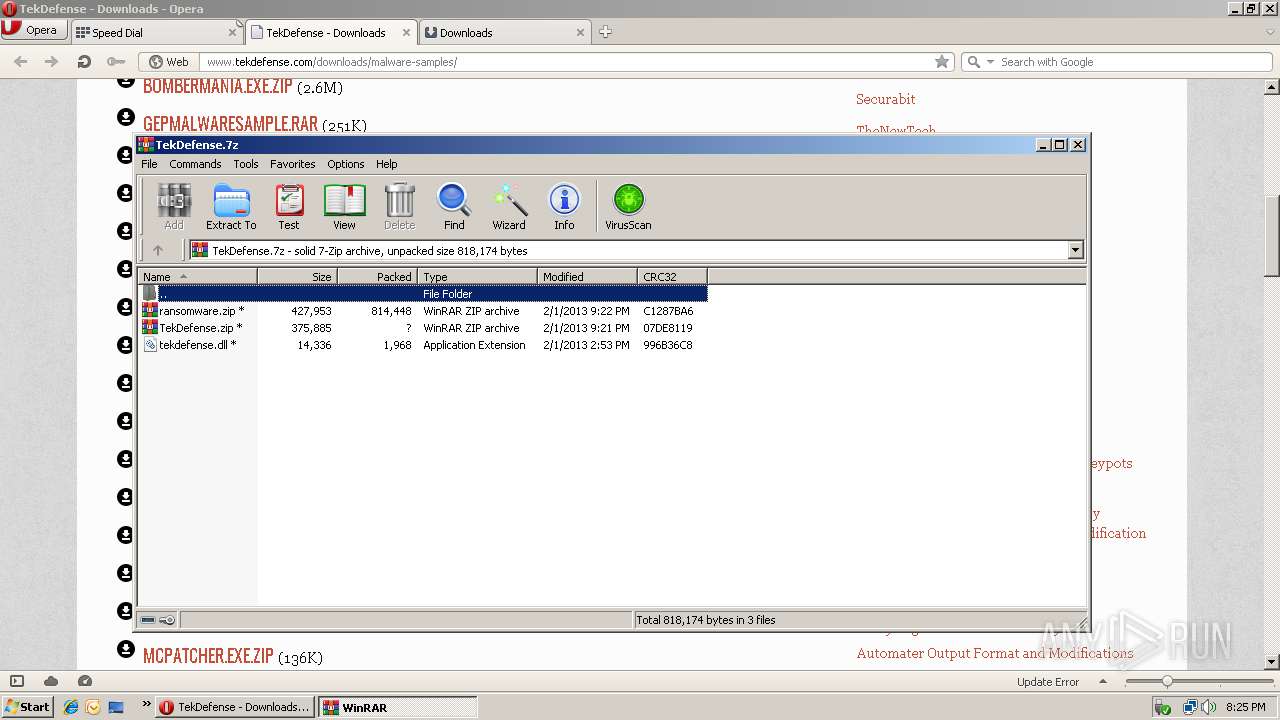1280x720 pixels.
Task: Sort by the CRC32 column header
Action: [x=673, y=277]
